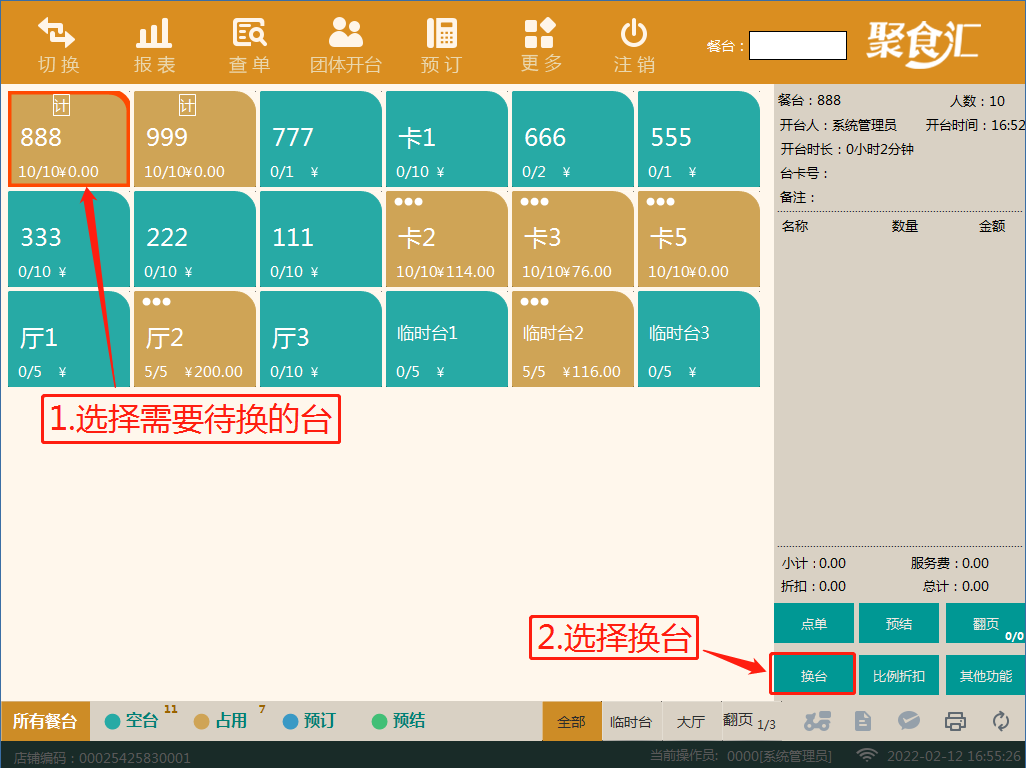Type focus in the 餐台 input field
Viewport: 1026px width, 768px height.
point(798,45)
